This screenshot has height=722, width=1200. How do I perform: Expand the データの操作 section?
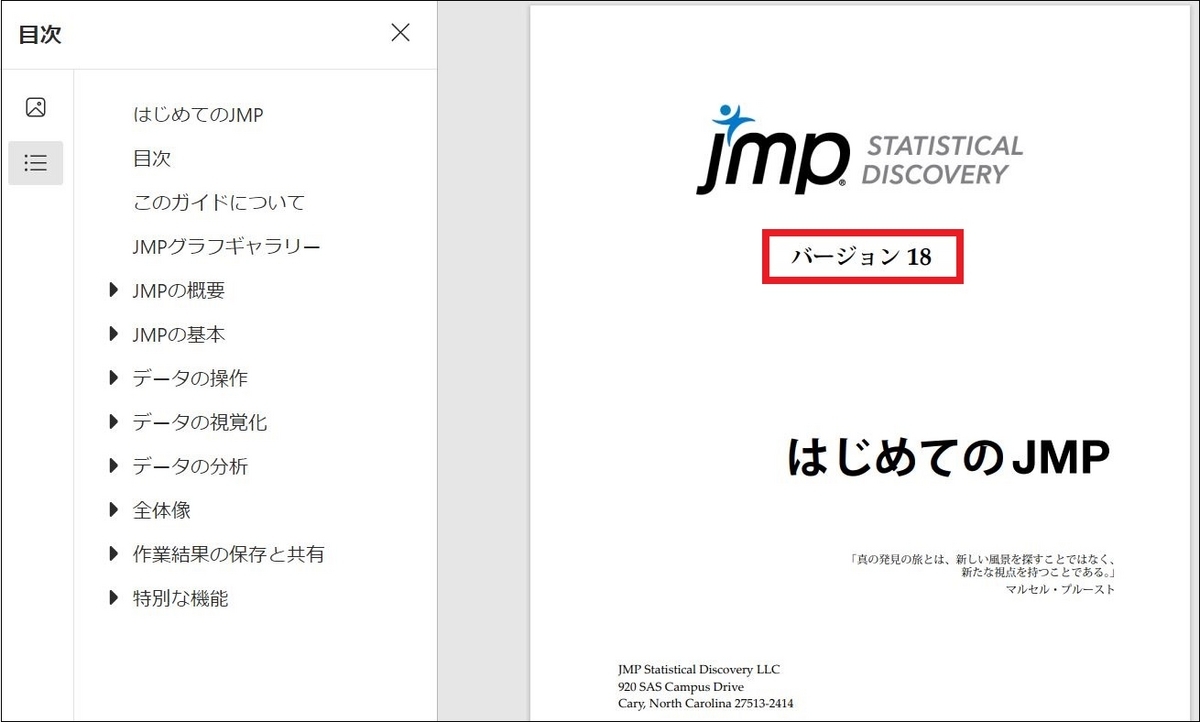pos(113,378)
